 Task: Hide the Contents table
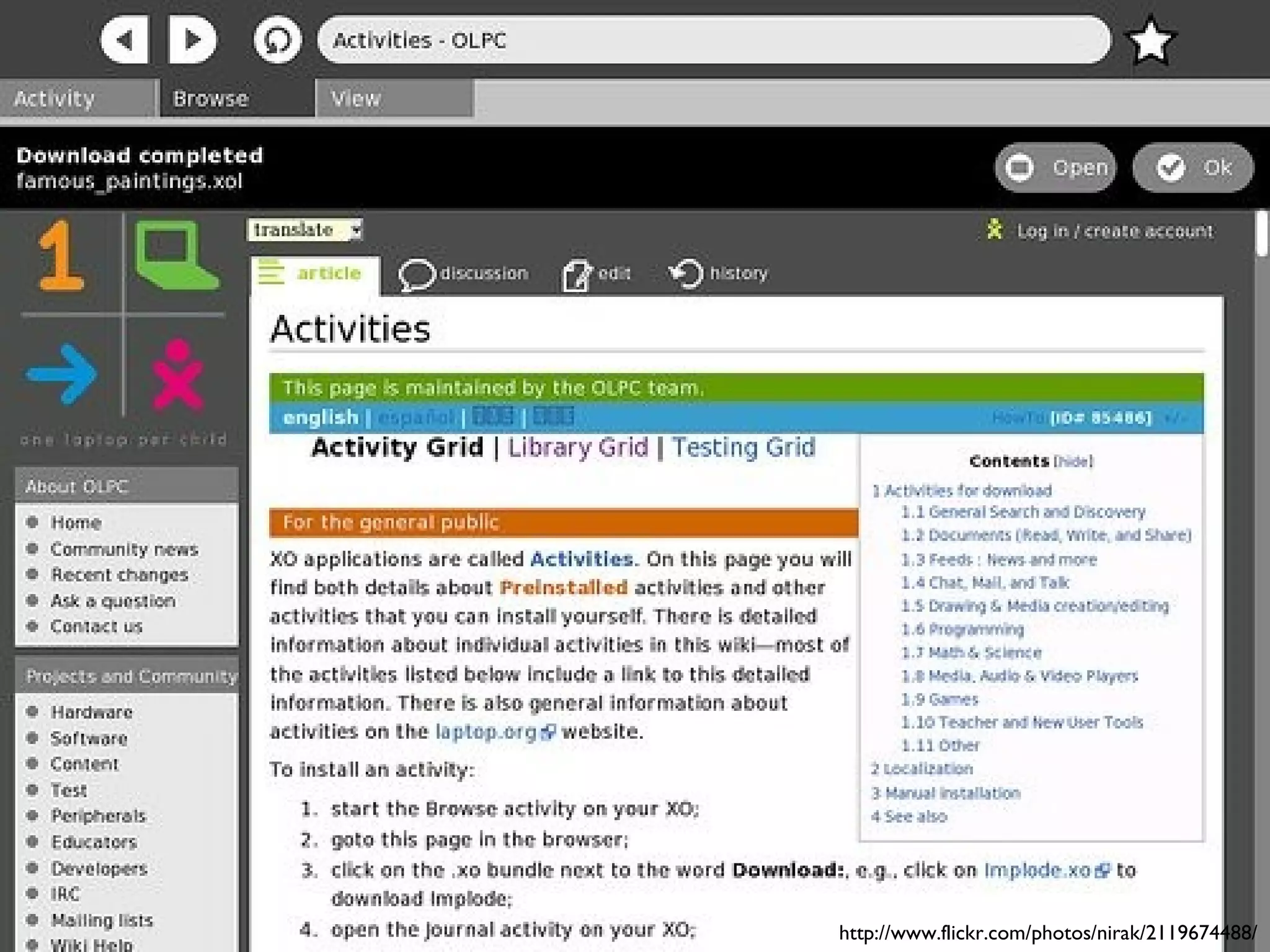[1073, 462]
